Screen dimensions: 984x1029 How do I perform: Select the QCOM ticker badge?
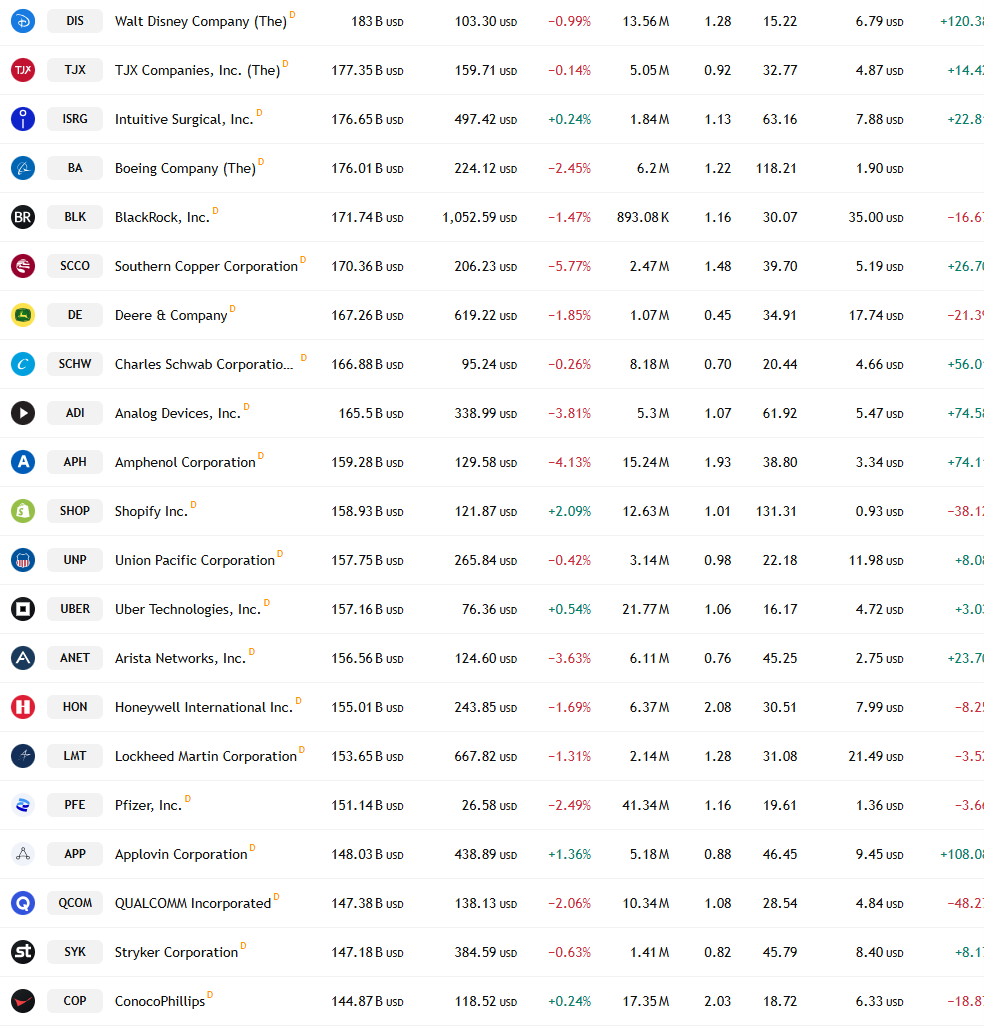pos(75,903)
